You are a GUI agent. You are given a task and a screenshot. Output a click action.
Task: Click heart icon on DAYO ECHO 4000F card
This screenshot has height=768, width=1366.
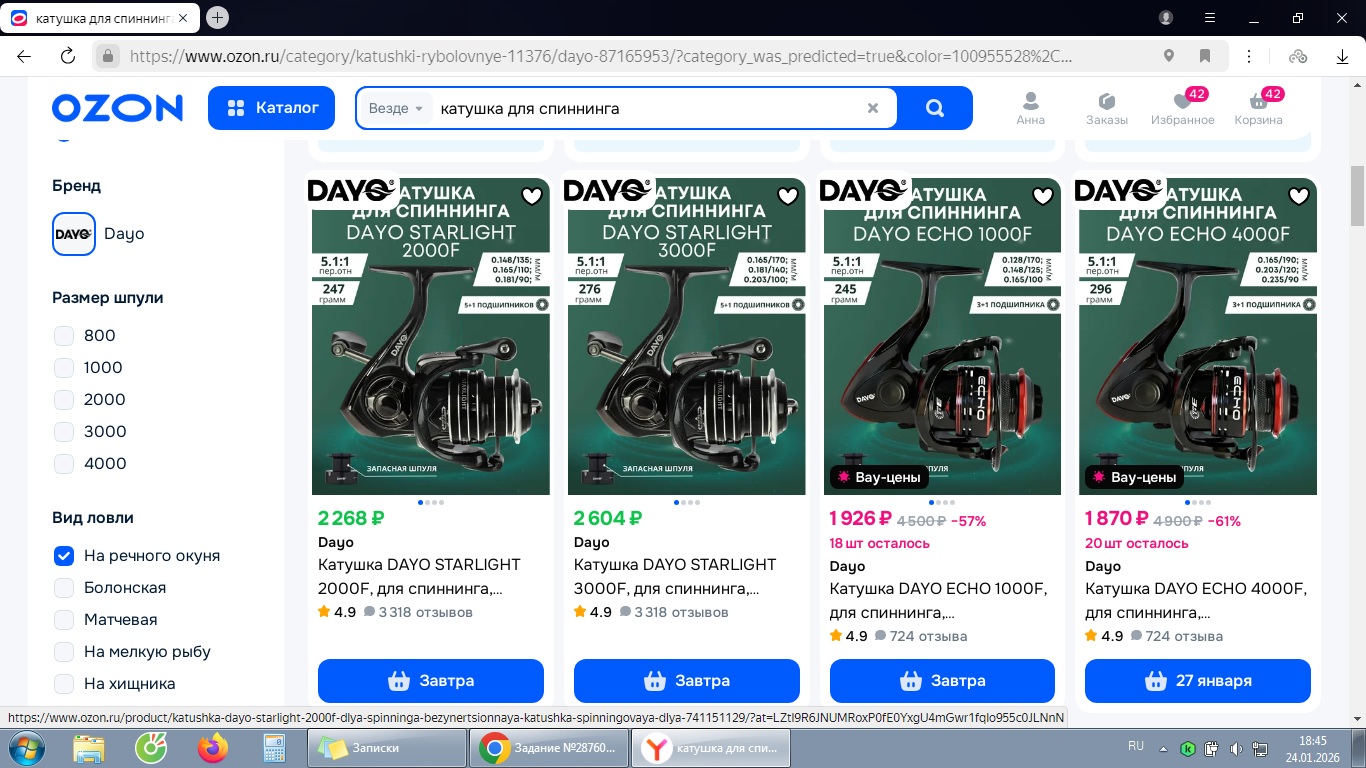coord(1299,196)
